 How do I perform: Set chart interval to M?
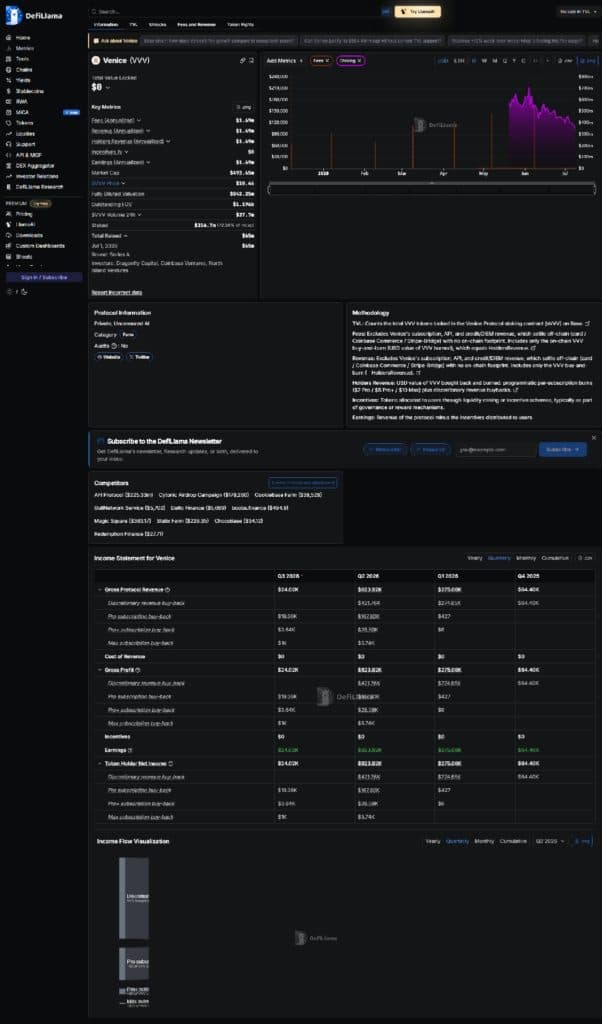pyautogui.click(x=494, y=61)
